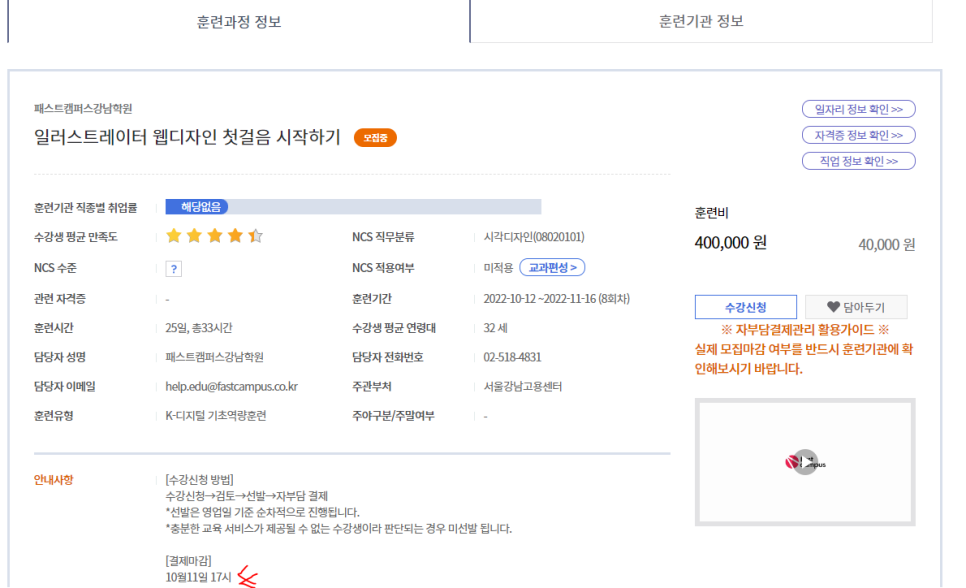The height and width of the screenshot is (588, 966).
Task: Click the 모집중 status badge
Action: click(x=375, y=137)
